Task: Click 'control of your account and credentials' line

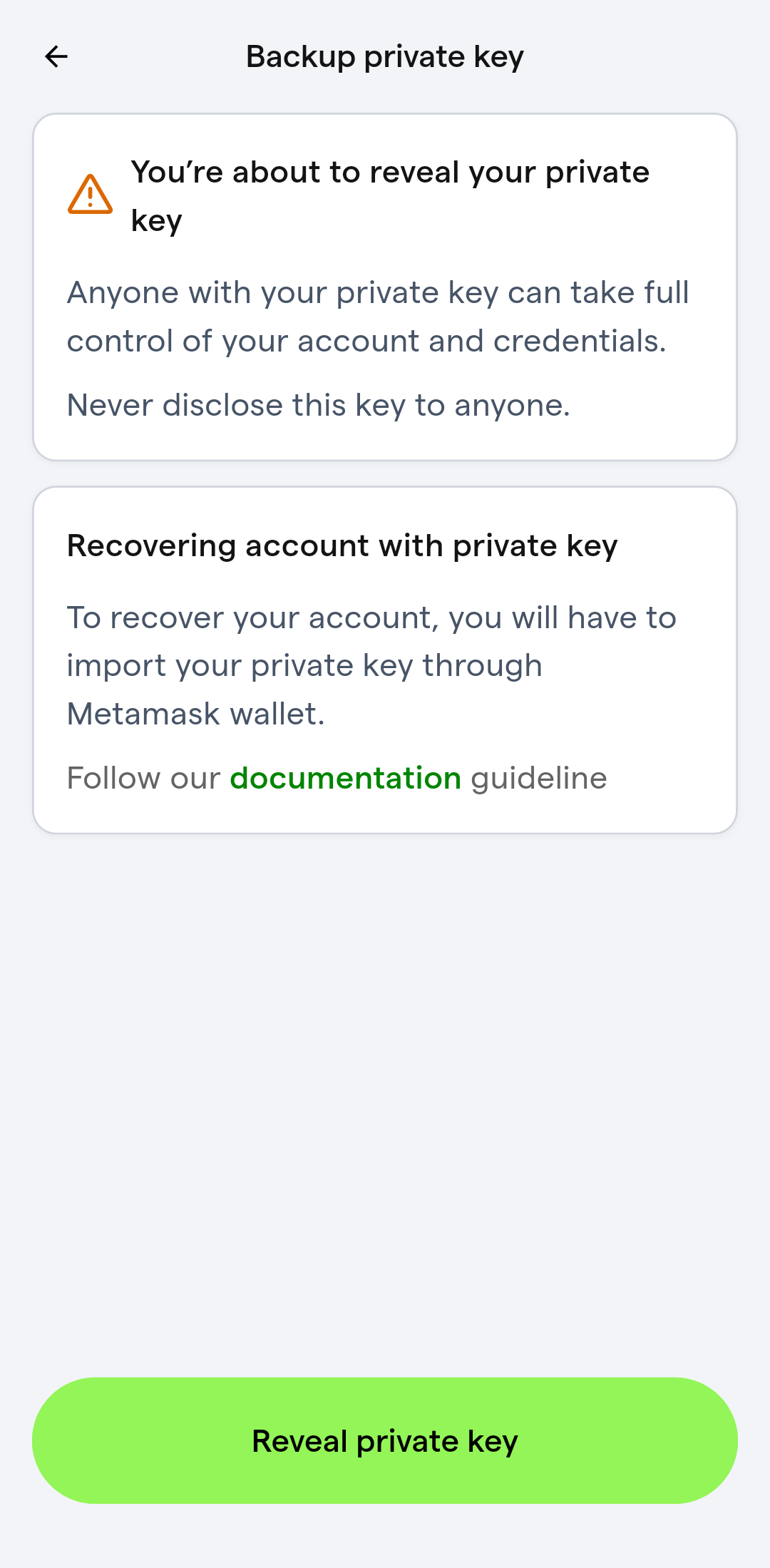Action: click(x=366, y=341)
